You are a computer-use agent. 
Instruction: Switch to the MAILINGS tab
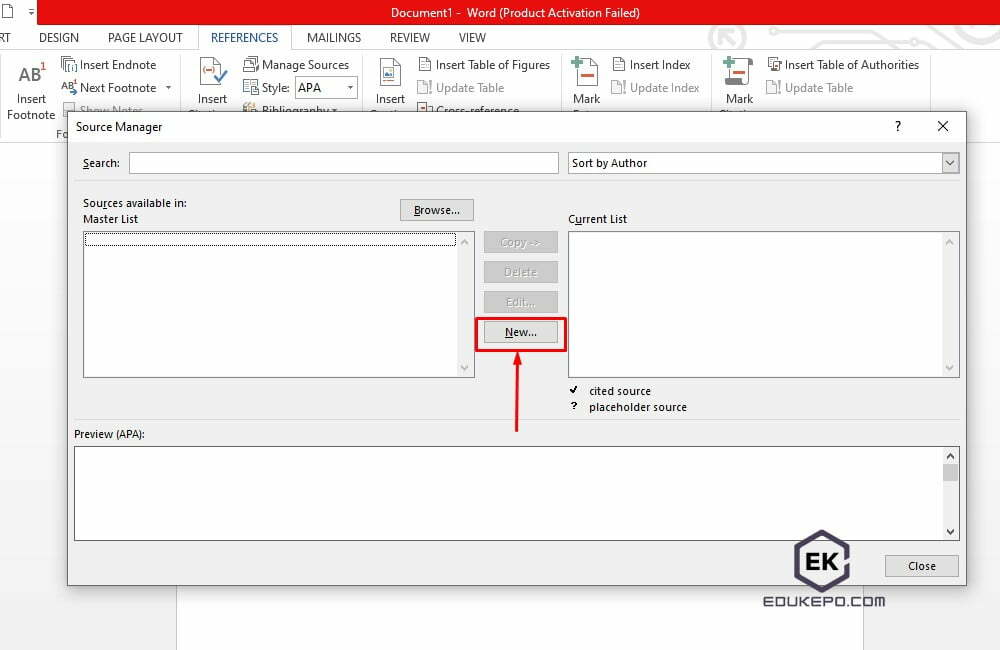pos(333,37)
